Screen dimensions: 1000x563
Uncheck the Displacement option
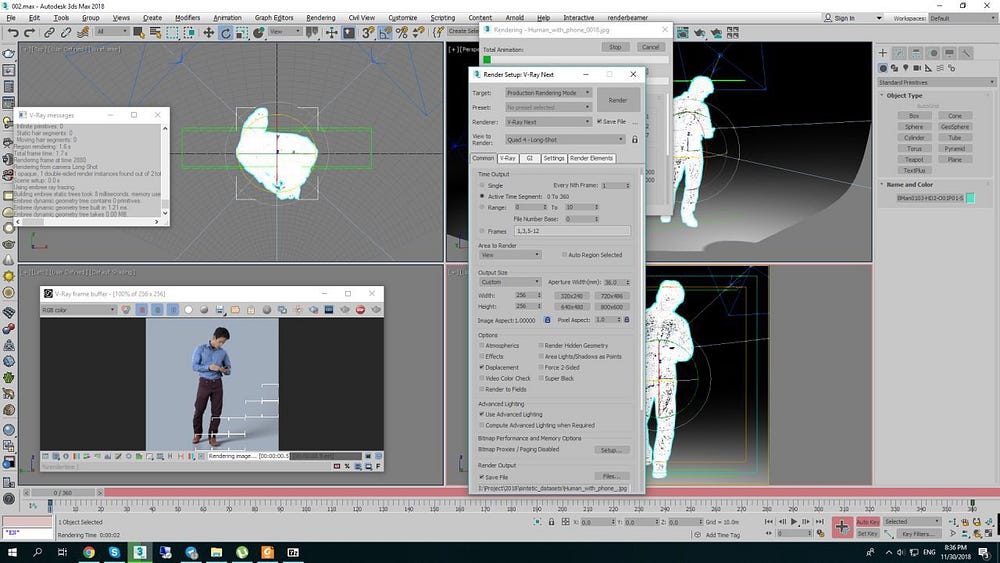click(482, 367)
